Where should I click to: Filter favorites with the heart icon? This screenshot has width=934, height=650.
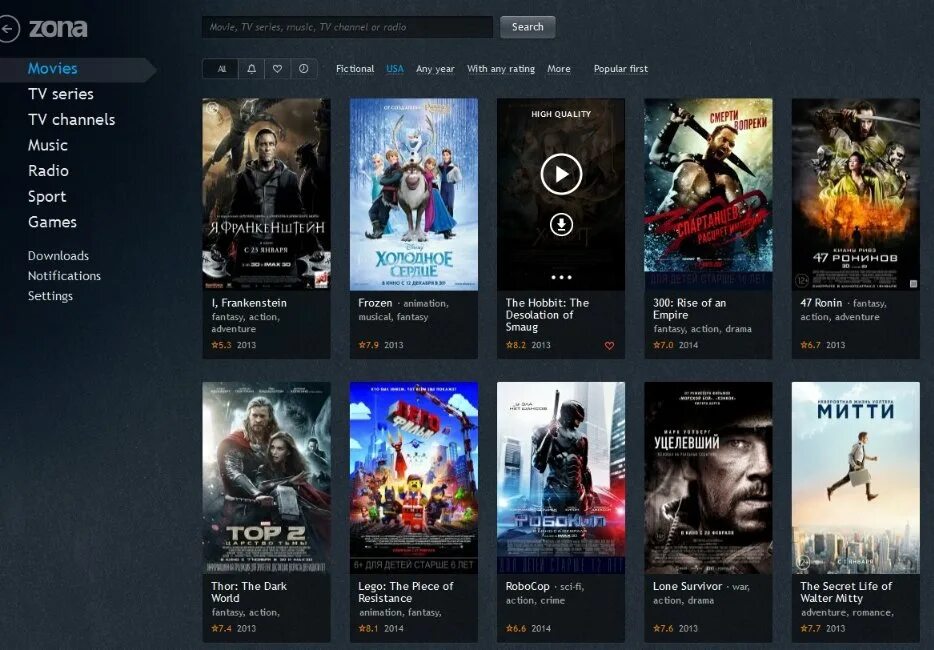pyautogui.click(x=278, y=69)
